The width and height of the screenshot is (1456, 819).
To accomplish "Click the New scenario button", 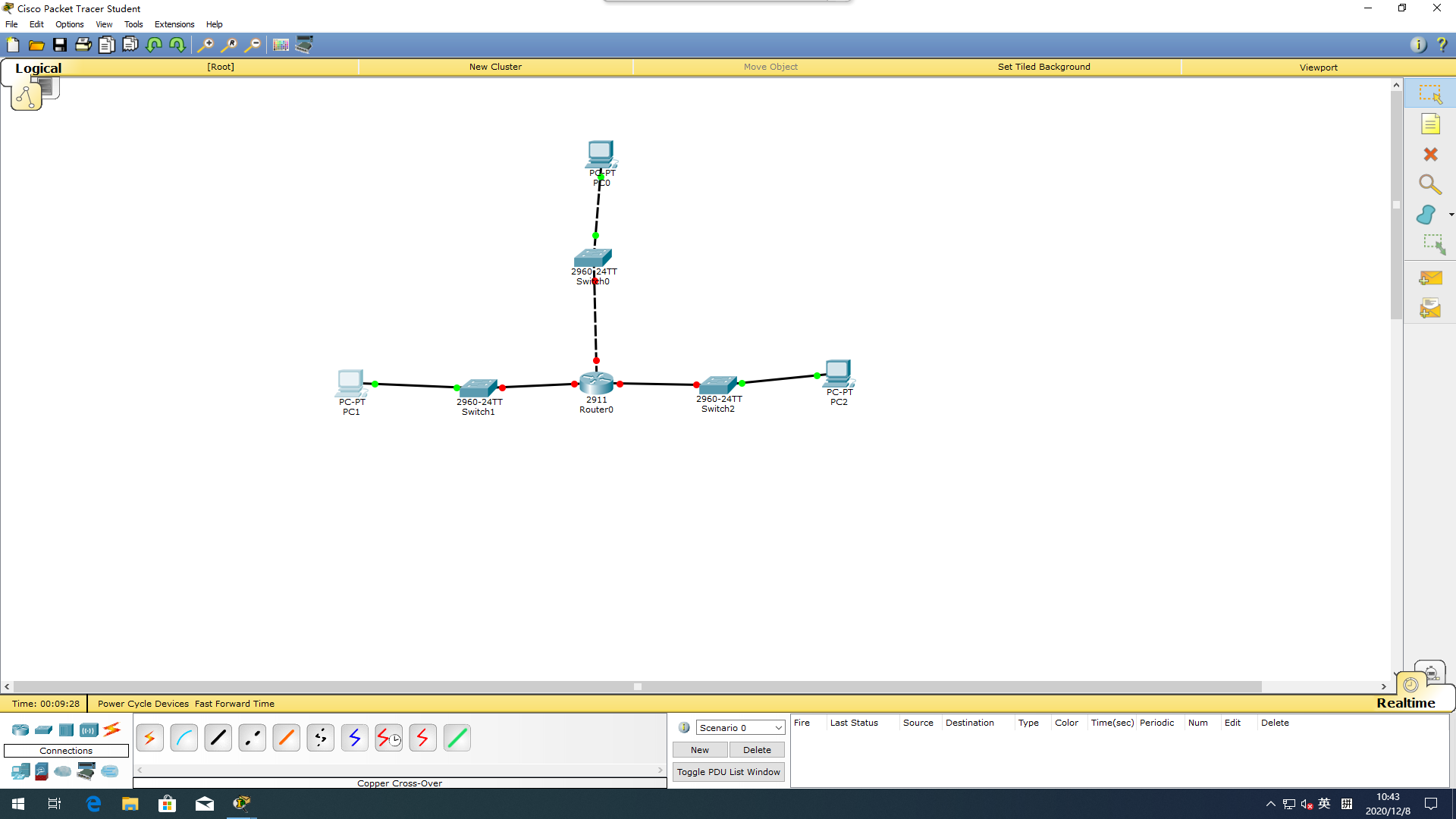I will [x=700, y=750].
